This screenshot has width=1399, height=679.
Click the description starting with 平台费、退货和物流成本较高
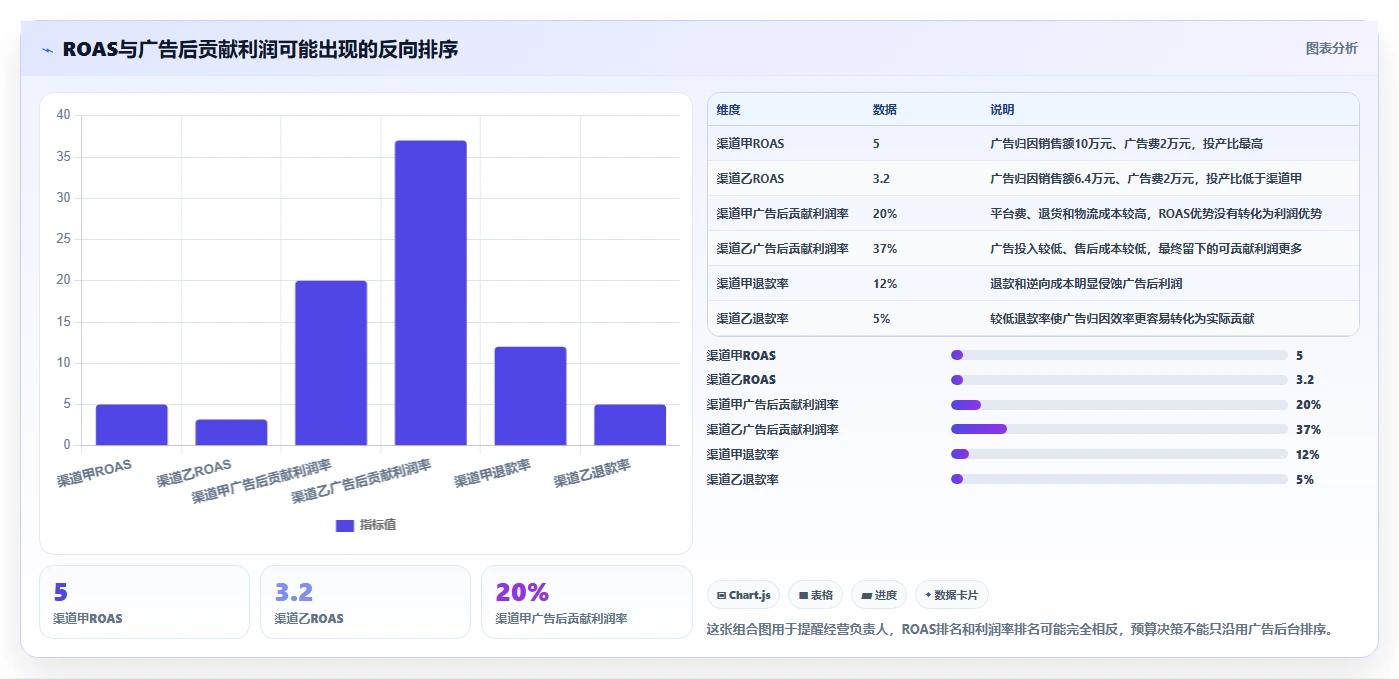click(x=1157, y=214)
